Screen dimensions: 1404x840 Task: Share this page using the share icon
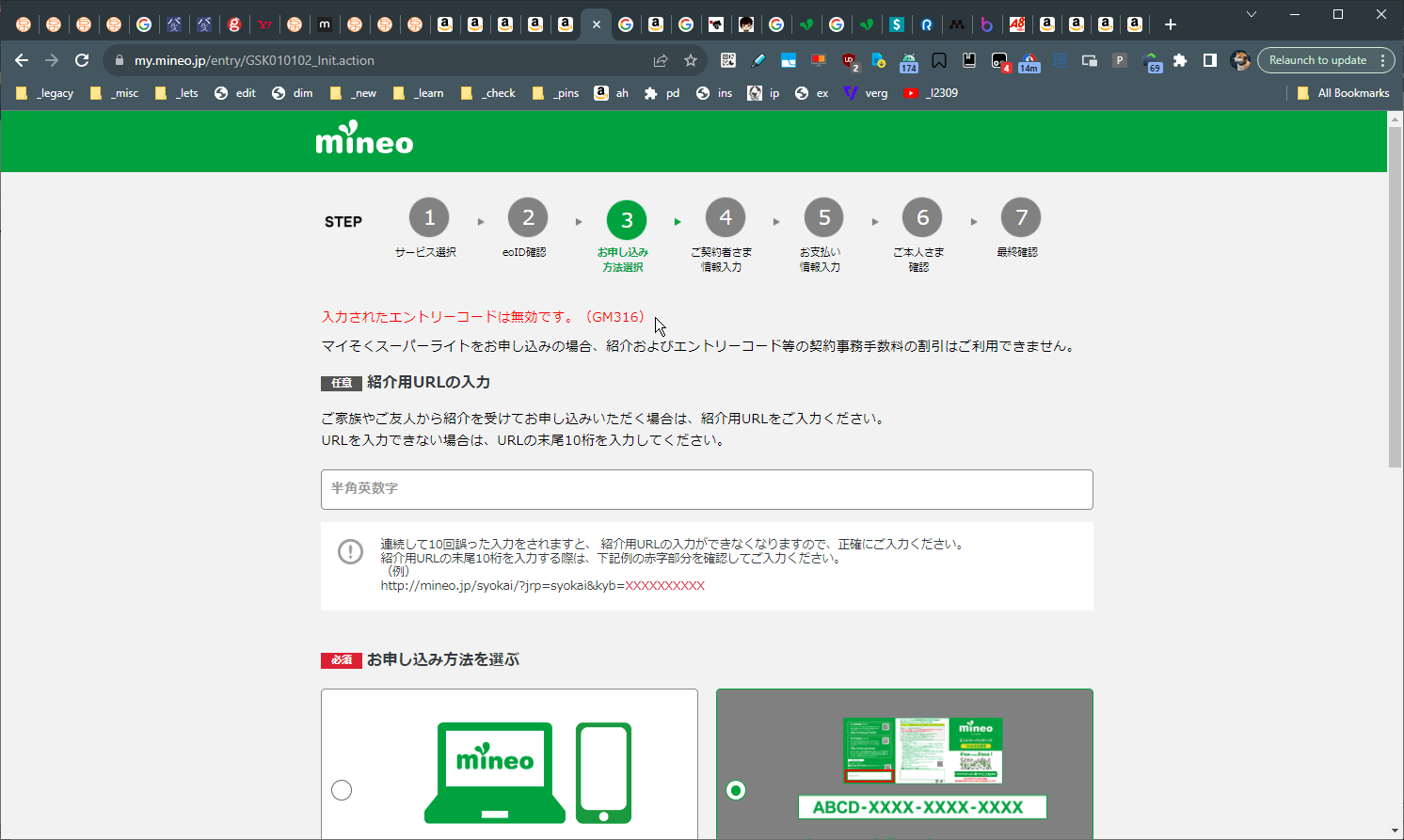coord(661,60)
